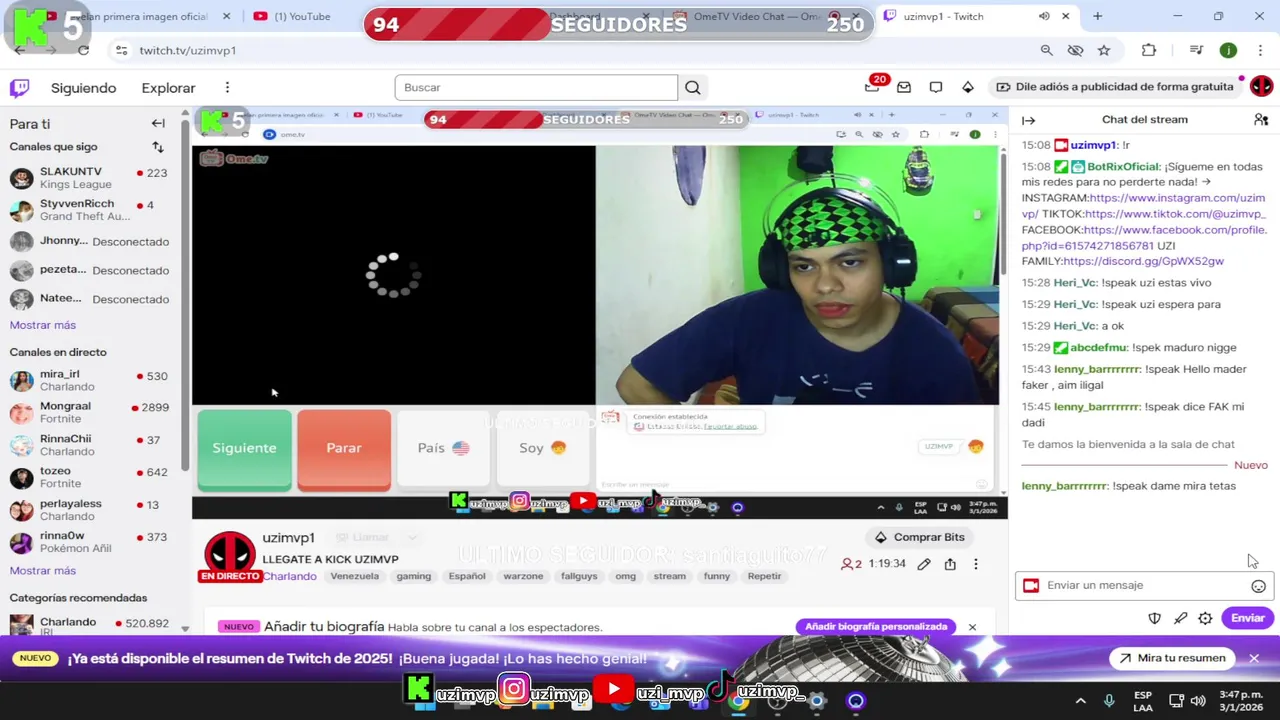
Task: Click the red Parar button in stream
Action: point(344,449)
